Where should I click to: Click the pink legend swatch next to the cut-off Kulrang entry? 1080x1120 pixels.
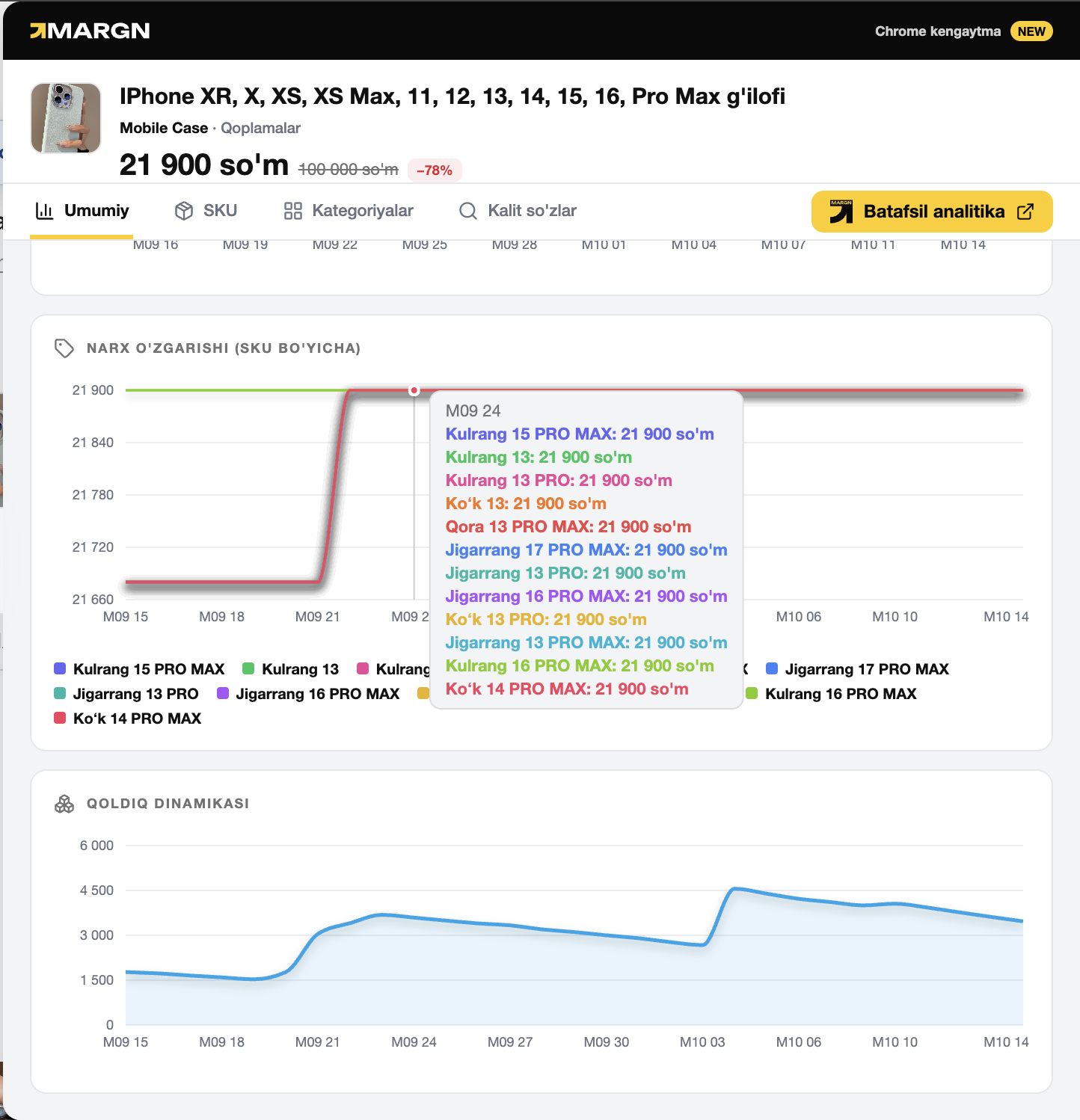coord(363,668)
